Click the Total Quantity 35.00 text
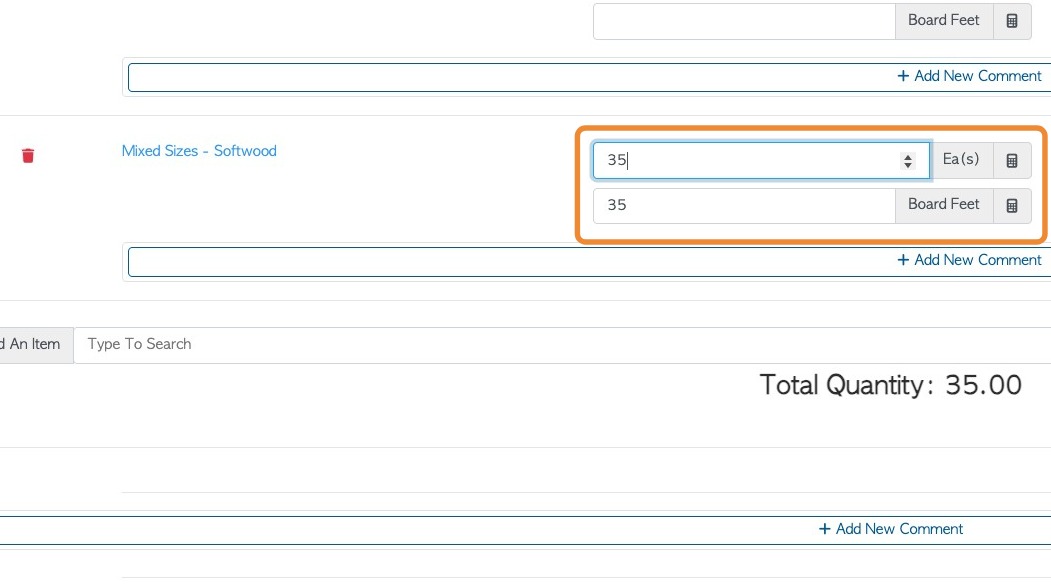 pos(890,385)
